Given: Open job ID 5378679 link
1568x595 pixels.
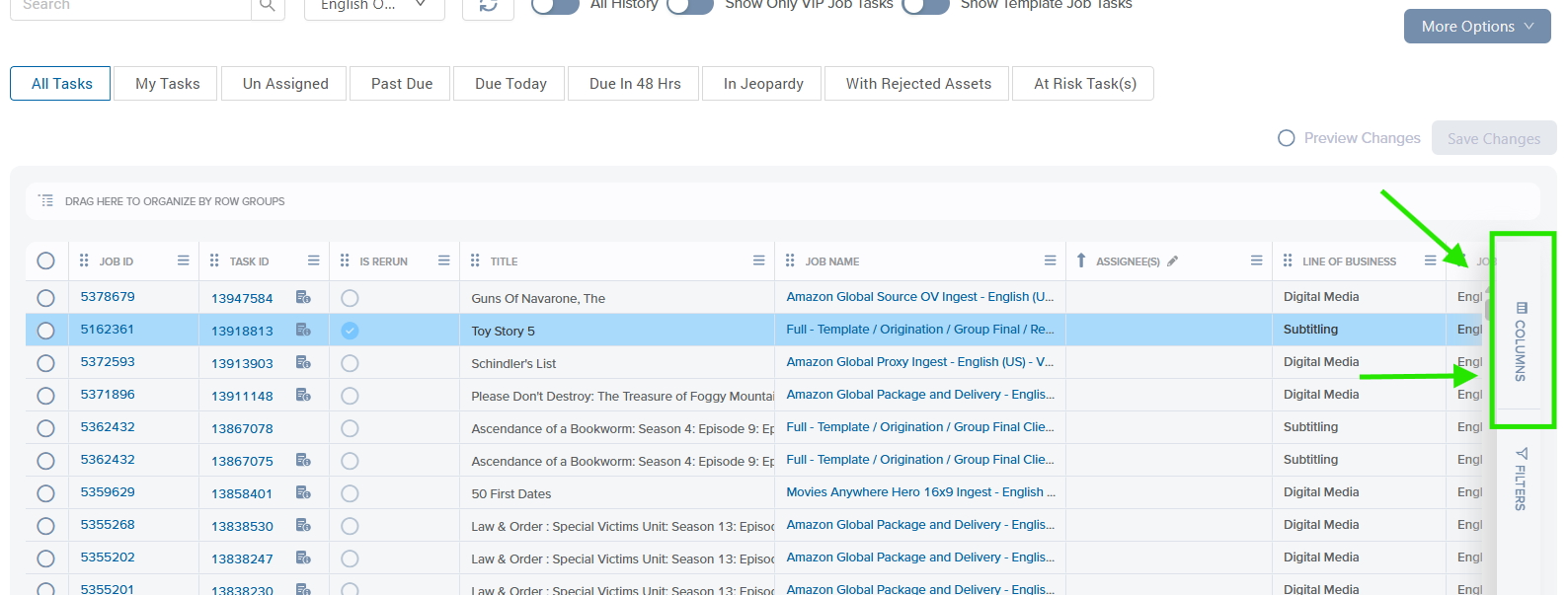Looking at the screenshot, I should pyautogui.click(x=108, y=296).
